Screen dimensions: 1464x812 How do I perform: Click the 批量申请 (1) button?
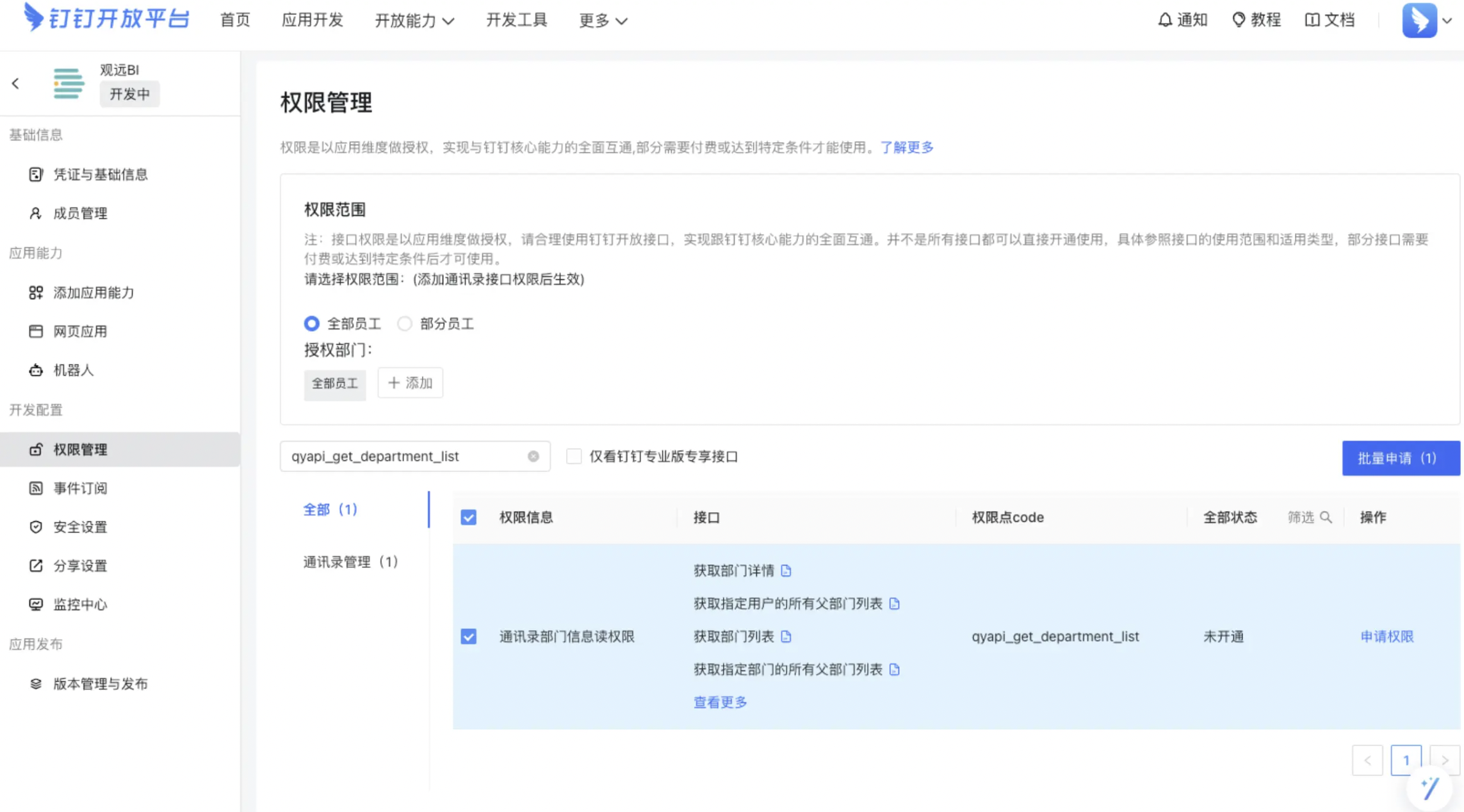1401,458
